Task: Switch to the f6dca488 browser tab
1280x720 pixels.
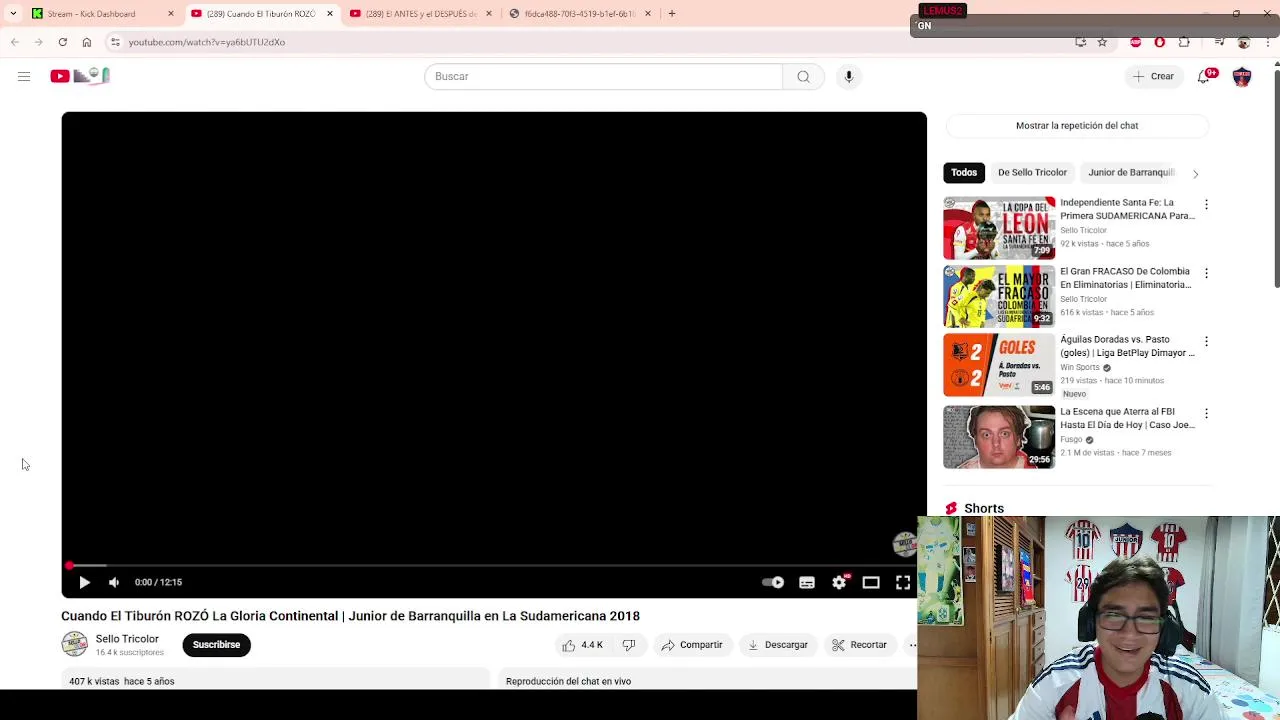Action: 580,14
